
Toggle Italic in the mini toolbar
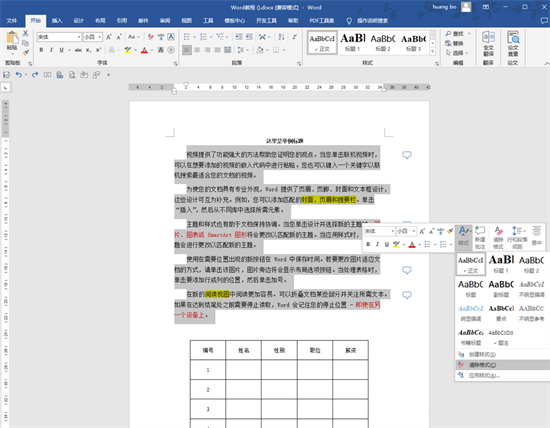click(x=377, y=245)
